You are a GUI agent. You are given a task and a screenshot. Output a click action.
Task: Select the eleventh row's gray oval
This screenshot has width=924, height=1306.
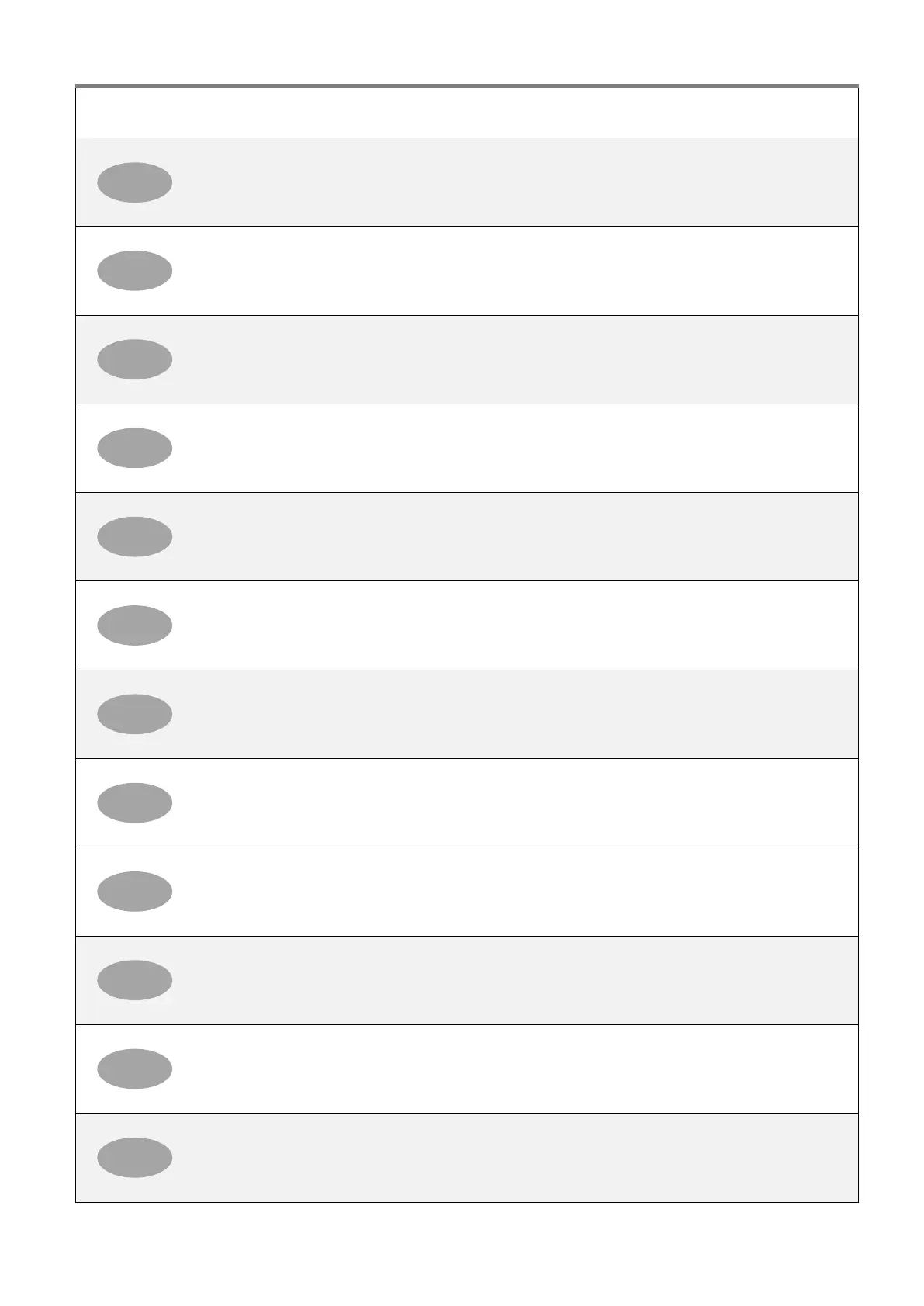(x=134, y=1069)
